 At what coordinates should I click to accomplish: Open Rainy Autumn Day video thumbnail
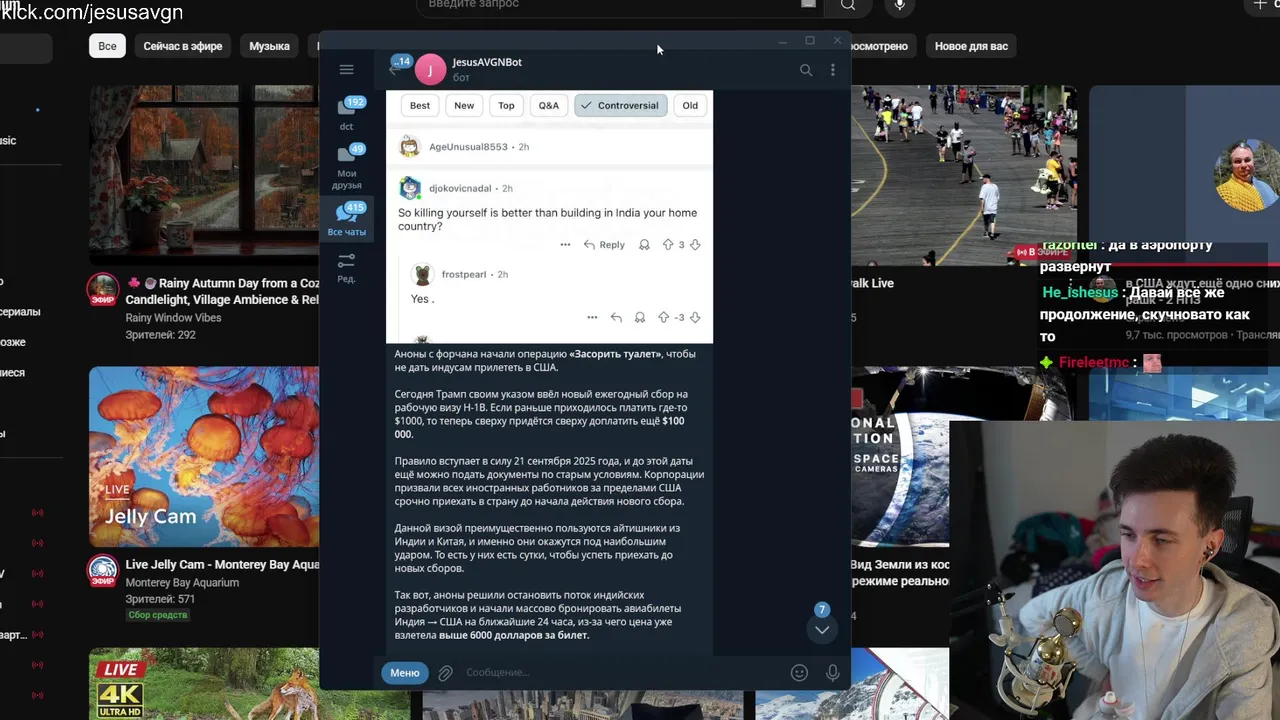click(x=204, y=175)
